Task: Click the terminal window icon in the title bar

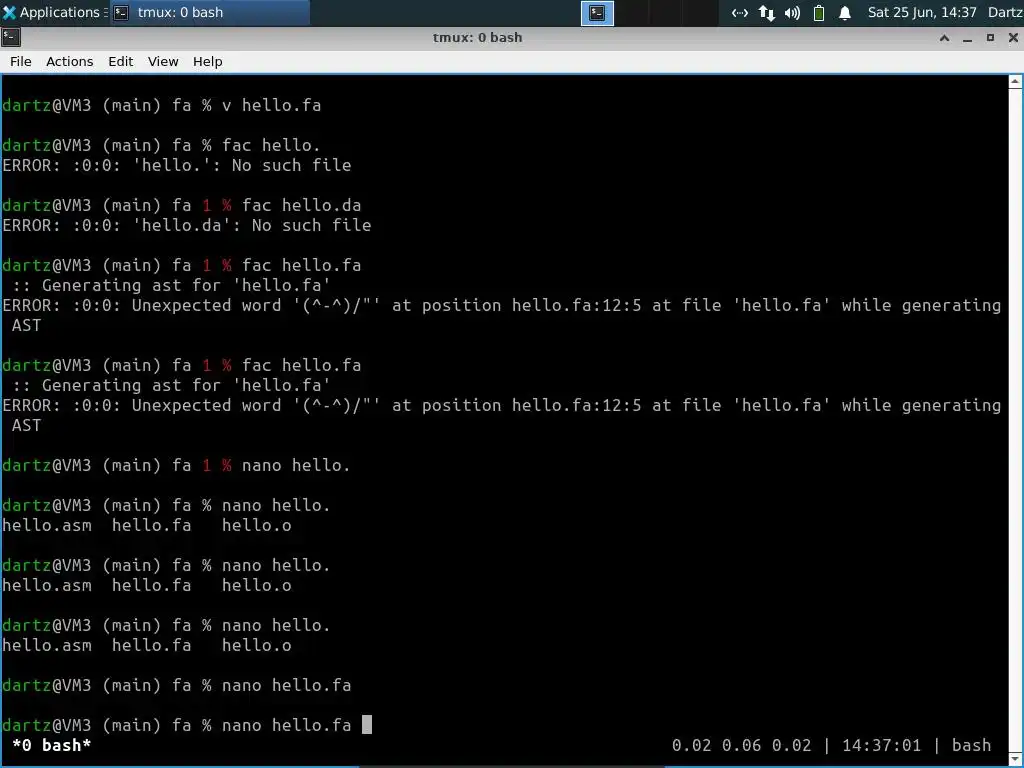Action: click(11, 38)
